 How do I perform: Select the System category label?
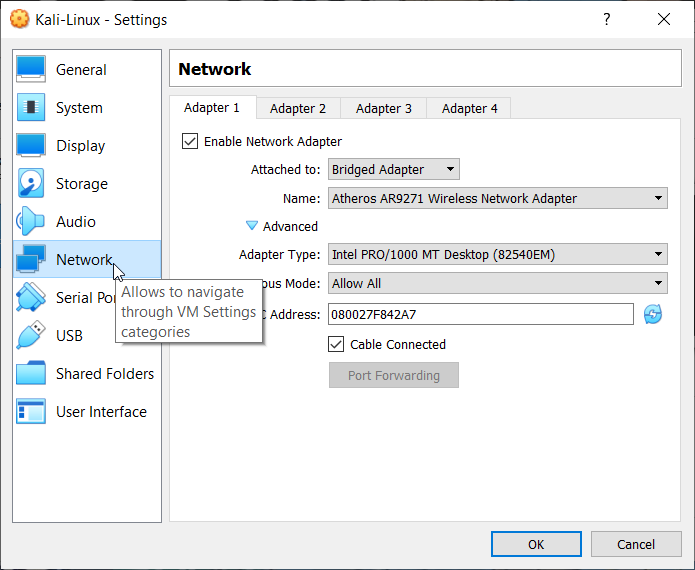point(79,108)
